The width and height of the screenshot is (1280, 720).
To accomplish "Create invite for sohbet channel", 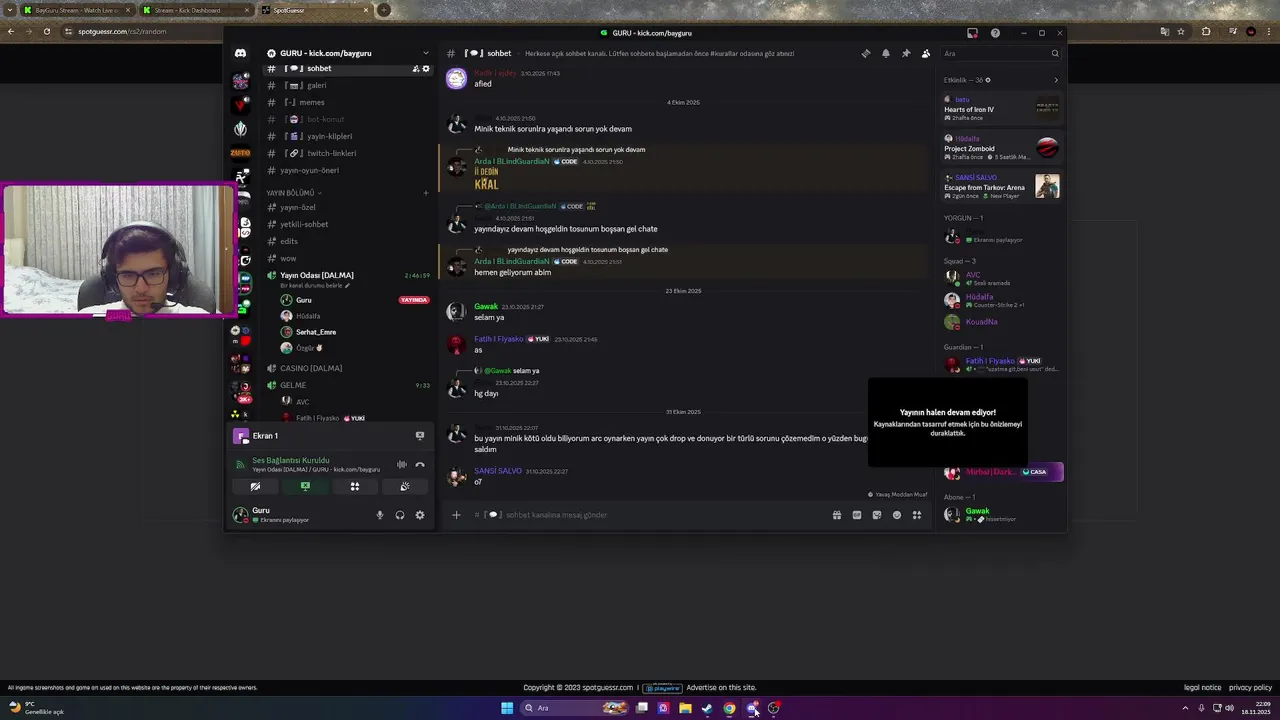I will coord(416,69).
